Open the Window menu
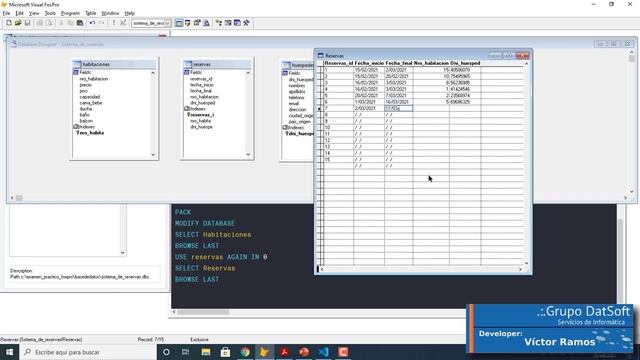 coord(110,13)
